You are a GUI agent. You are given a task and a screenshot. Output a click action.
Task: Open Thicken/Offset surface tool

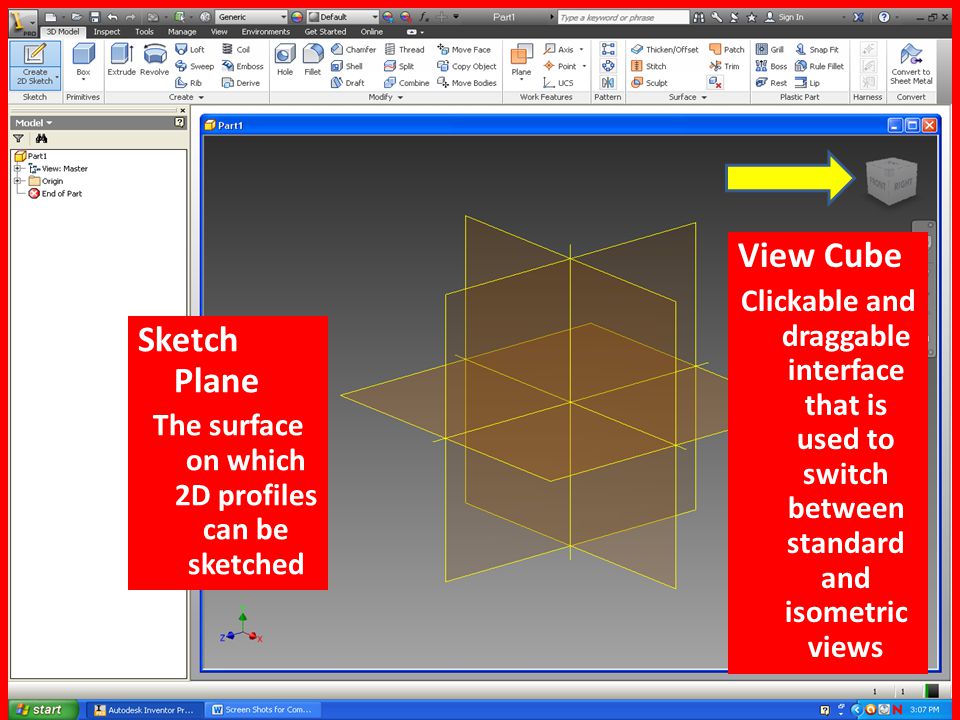(x=664, y=50)
